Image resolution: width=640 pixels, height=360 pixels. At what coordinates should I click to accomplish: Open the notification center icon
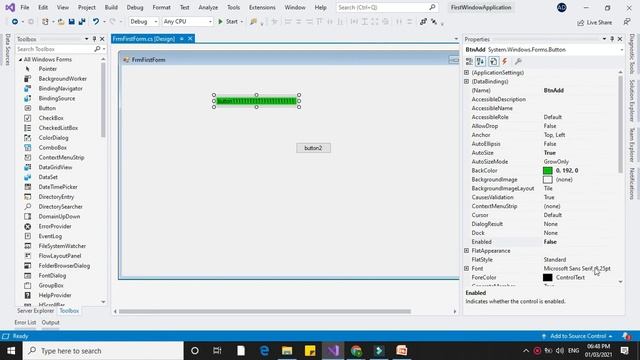(x=624, y=351)
